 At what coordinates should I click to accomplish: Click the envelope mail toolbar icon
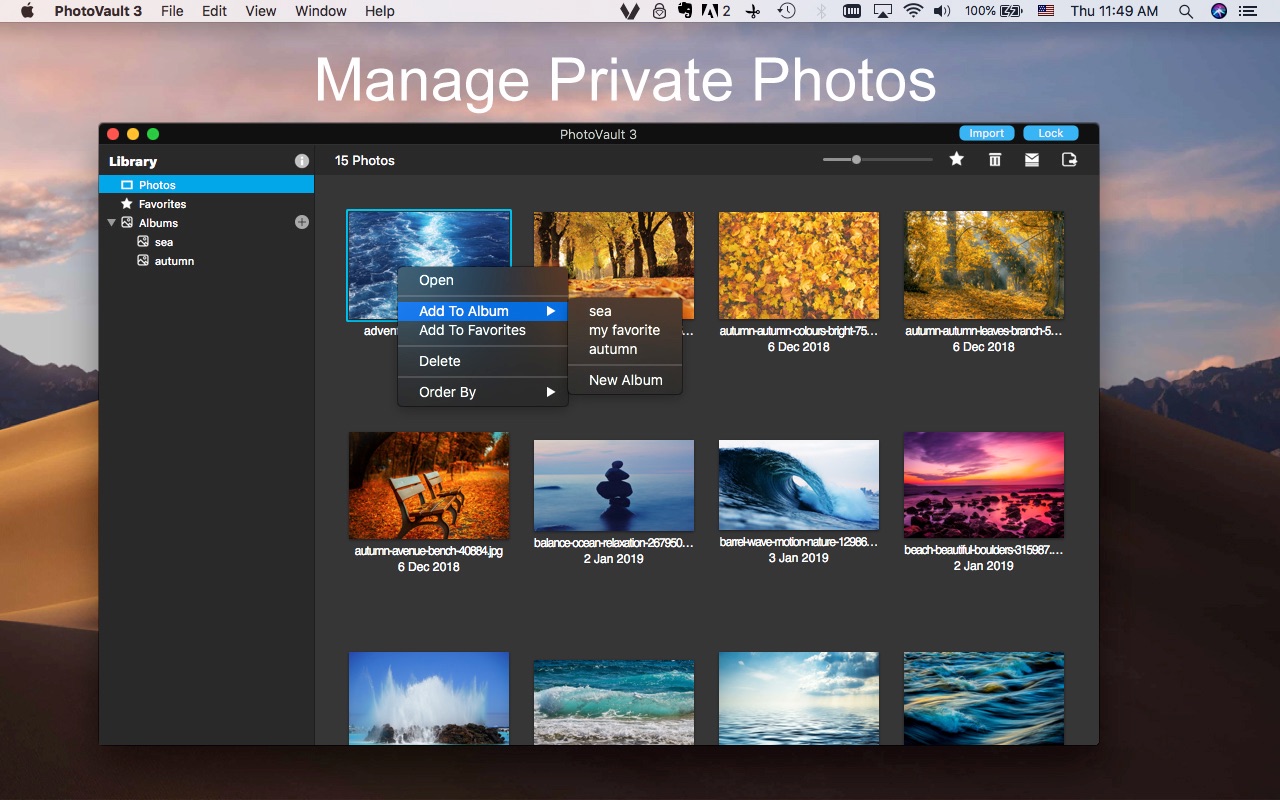point(1031,160)
